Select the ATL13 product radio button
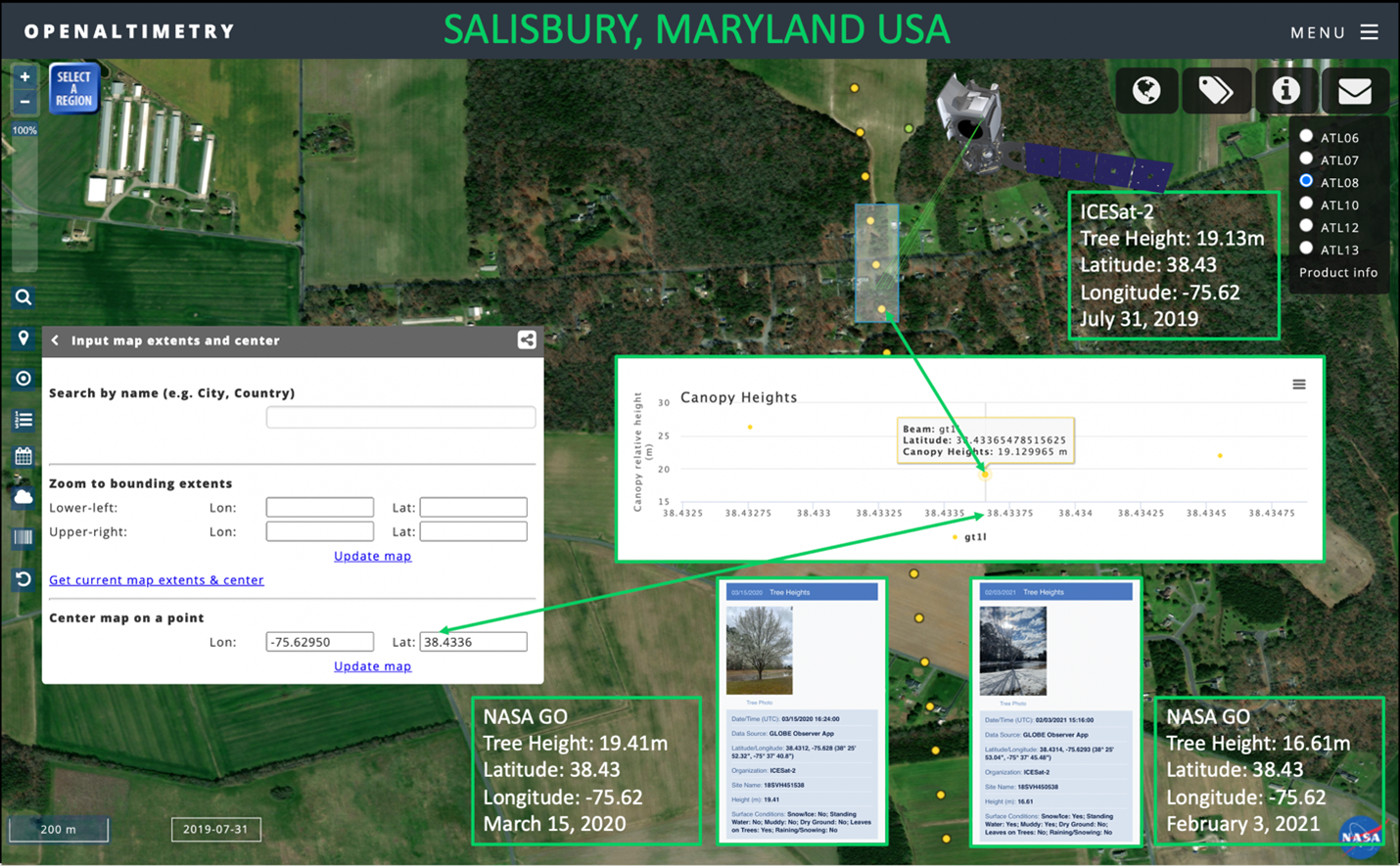Viewport: 1400px width, 866px height. tap(1306, 249)
